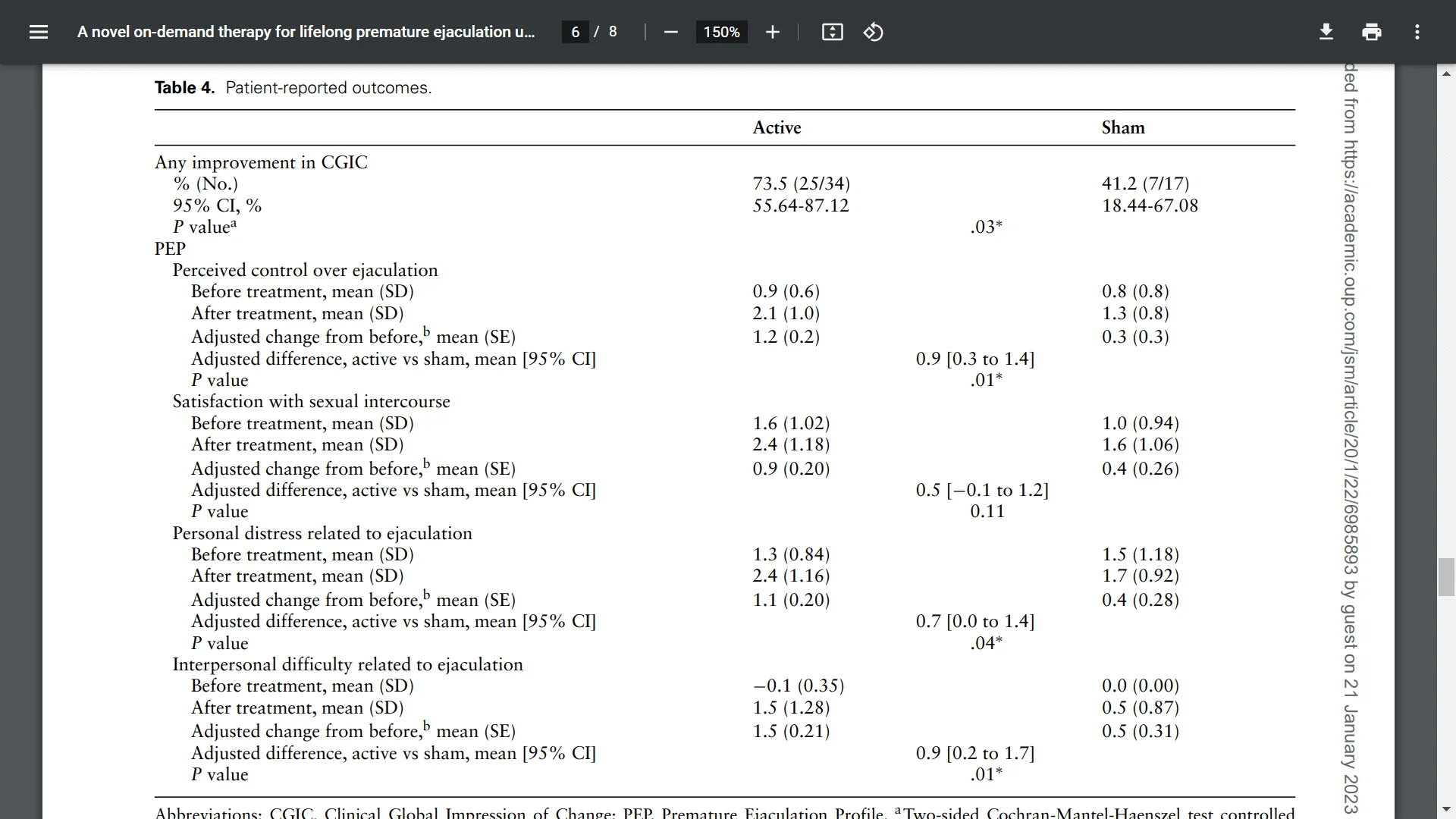Viewport: 1456px width, 819px height.
Task: Click 'Personal distress related to ejaculation' heading
Action: pyautogui.click(x=322, y=534)
